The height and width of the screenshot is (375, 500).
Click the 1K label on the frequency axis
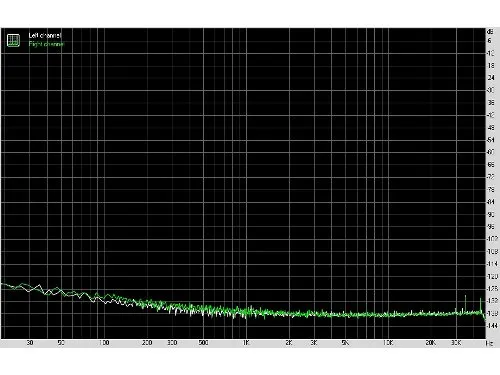click(x=246, y=343)
